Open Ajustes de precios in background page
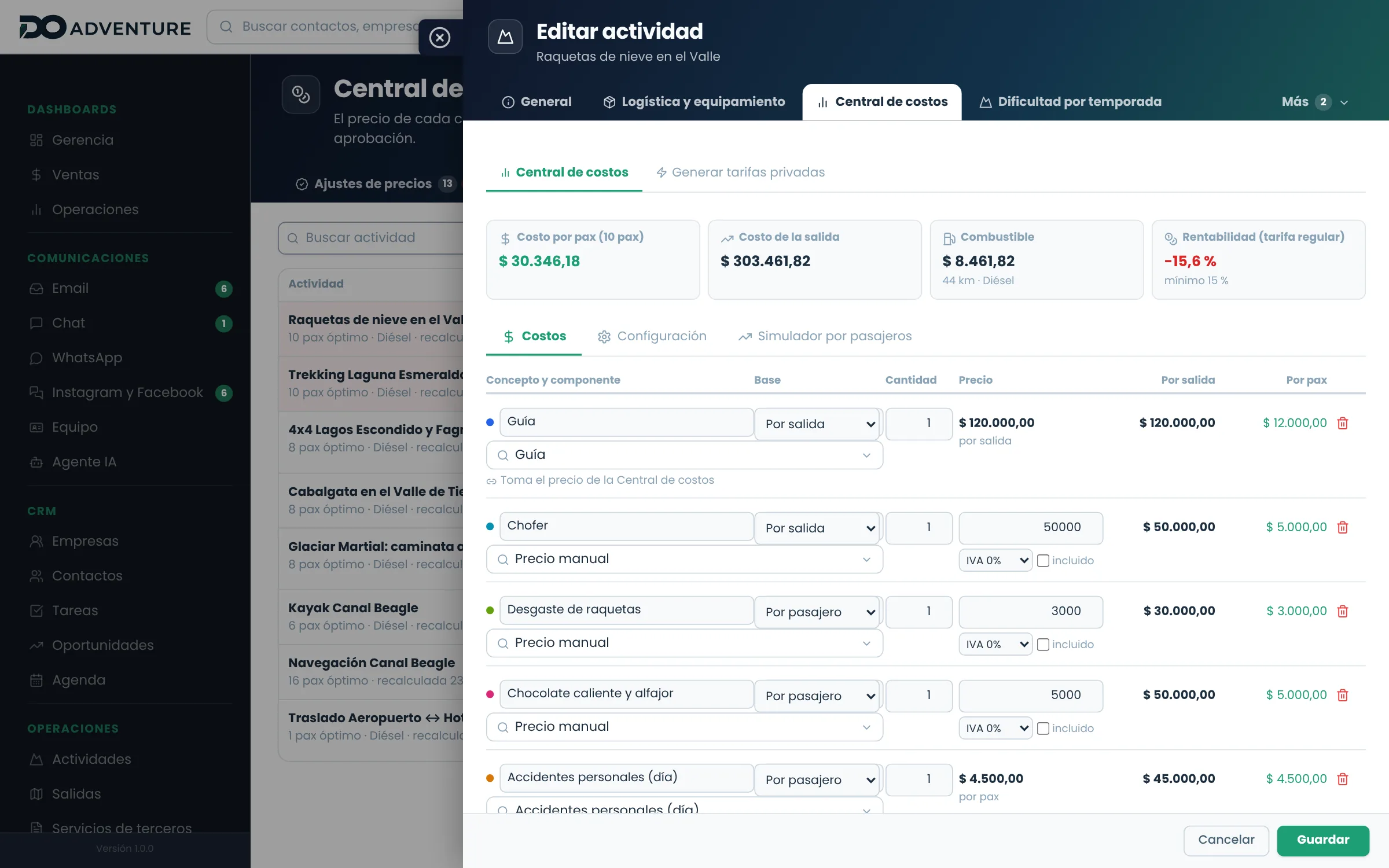The image size is (1389, 868). 376,184
